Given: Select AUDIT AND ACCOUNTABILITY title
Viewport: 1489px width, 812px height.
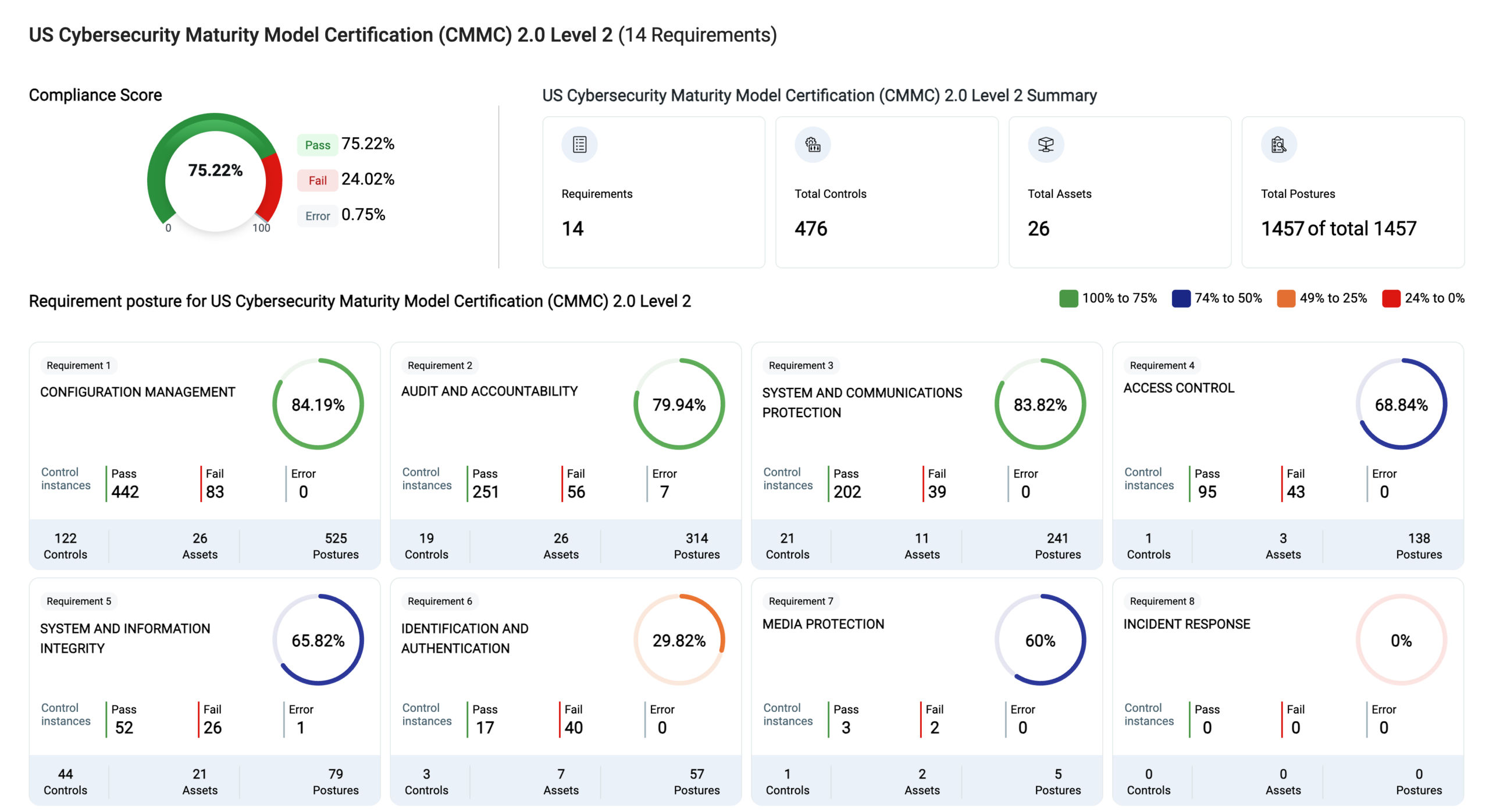Looking at the screenshot, I should click(489, 391).
